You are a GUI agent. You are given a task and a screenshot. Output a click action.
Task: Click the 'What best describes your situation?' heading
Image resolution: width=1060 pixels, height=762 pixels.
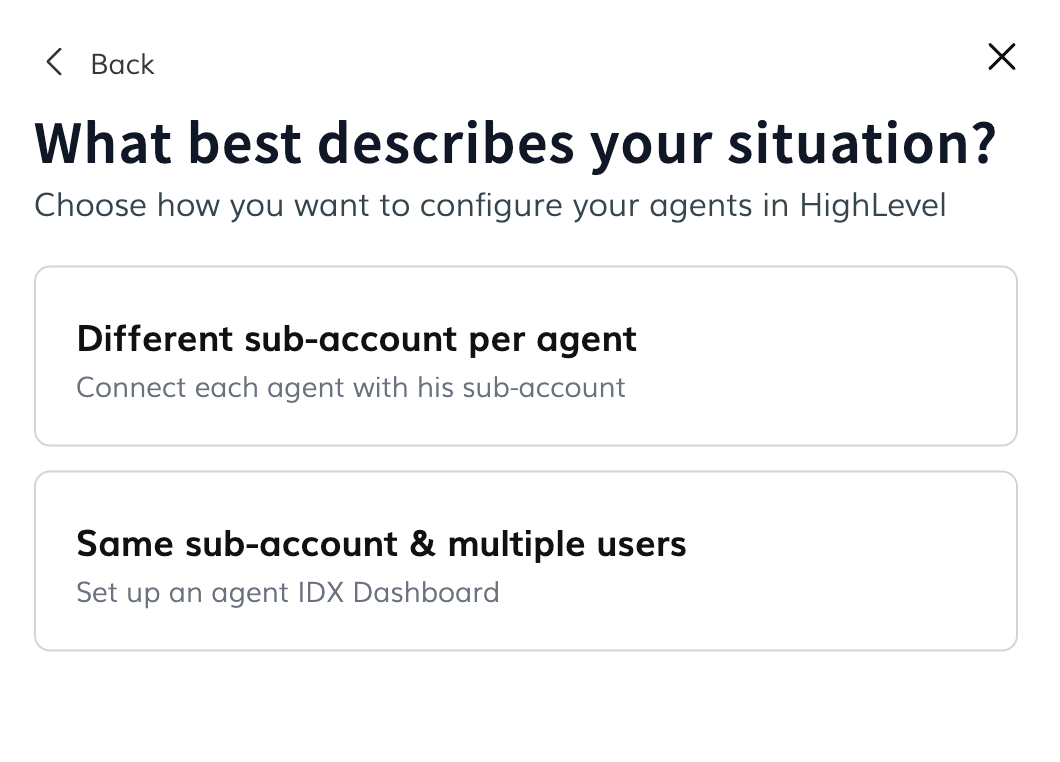[515, 144]
